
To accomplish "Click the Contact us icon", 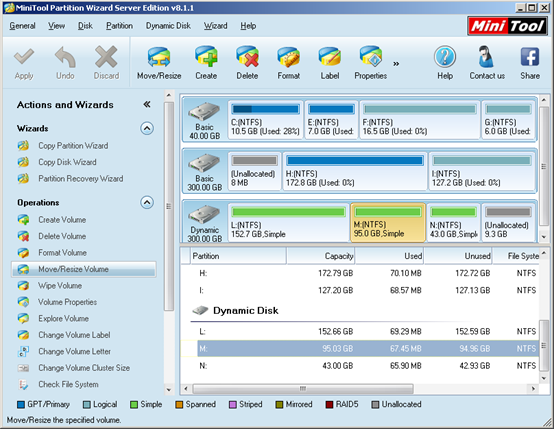I will point(487,57).
